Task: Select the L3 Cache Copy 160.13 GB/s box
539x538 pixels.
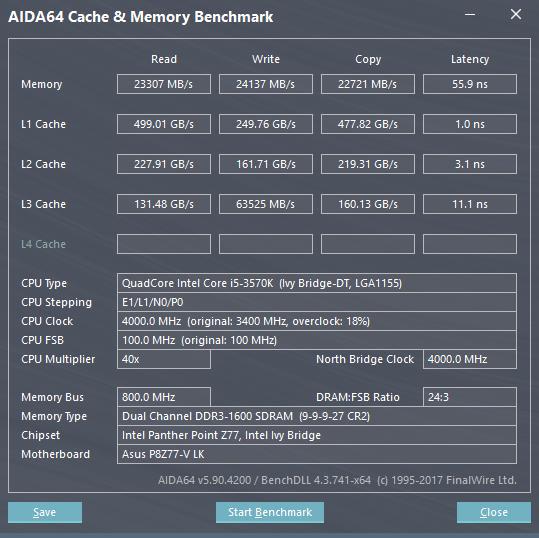Action: click(368, 204)
